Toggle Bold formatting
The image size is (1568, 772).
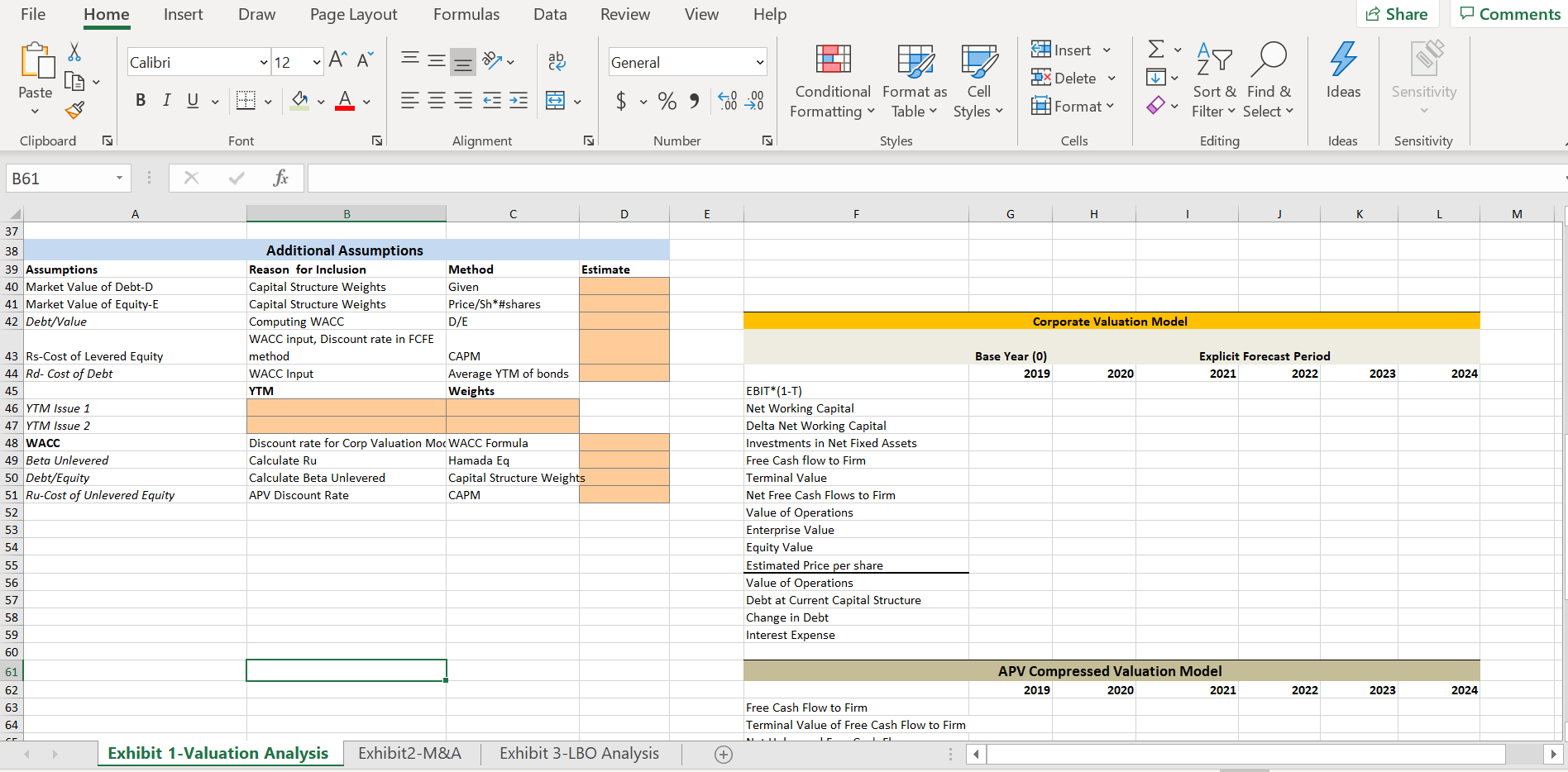click(141, 100)
